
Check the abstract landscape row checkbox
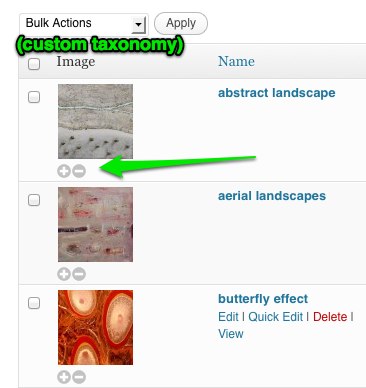34,97
